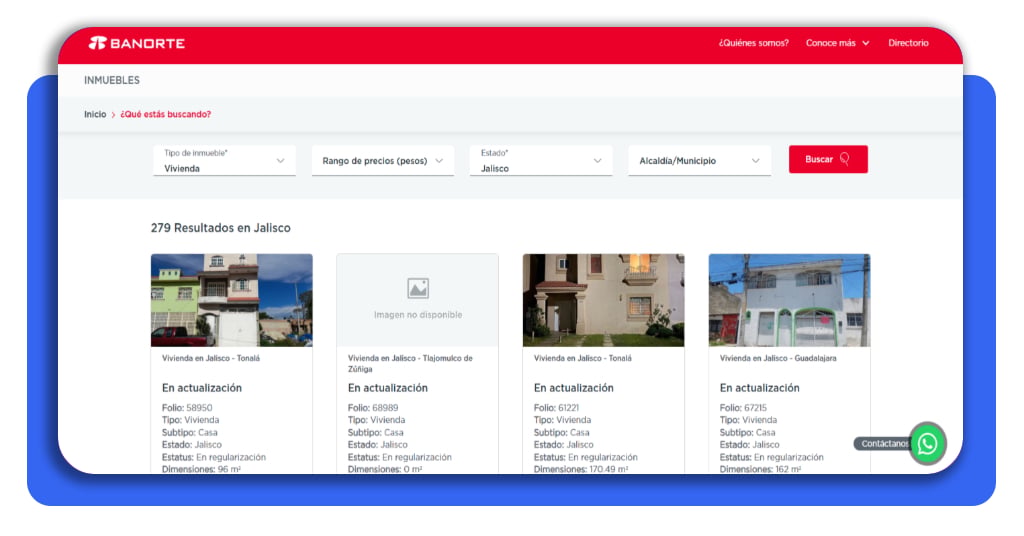Viewport: 1024px width, 536px height.
Task: Click Dimensiones: 170.49 m² text
Action: 581,469
